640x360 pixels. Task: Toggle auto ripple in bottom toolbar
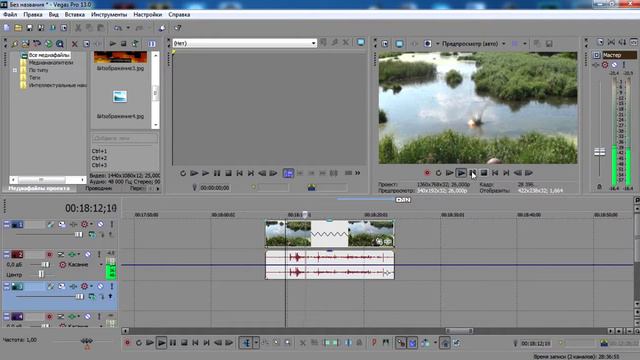[x=425, y=343]
